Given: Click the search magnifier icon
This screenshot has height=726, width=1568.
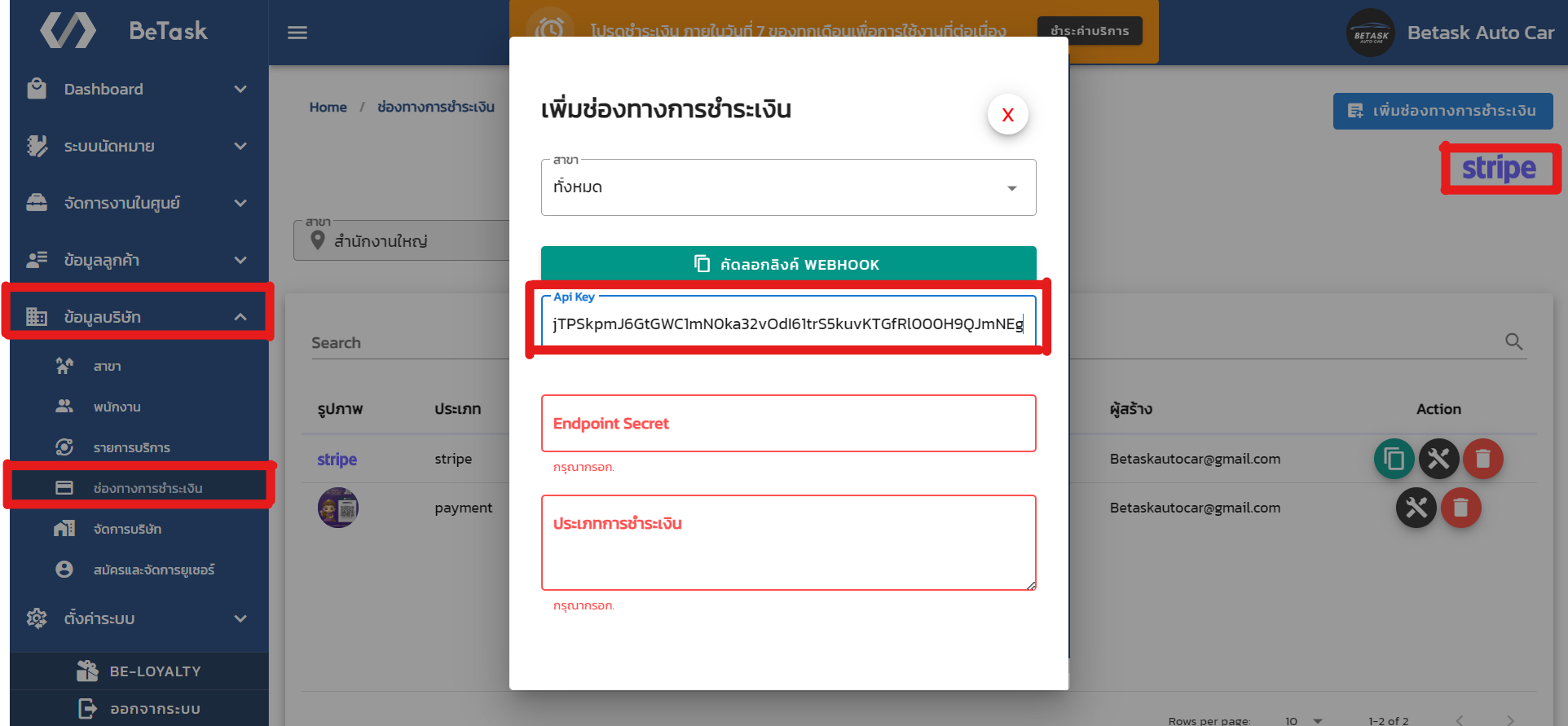Looking at the screenshot, I should click(x=1513, y=342).
